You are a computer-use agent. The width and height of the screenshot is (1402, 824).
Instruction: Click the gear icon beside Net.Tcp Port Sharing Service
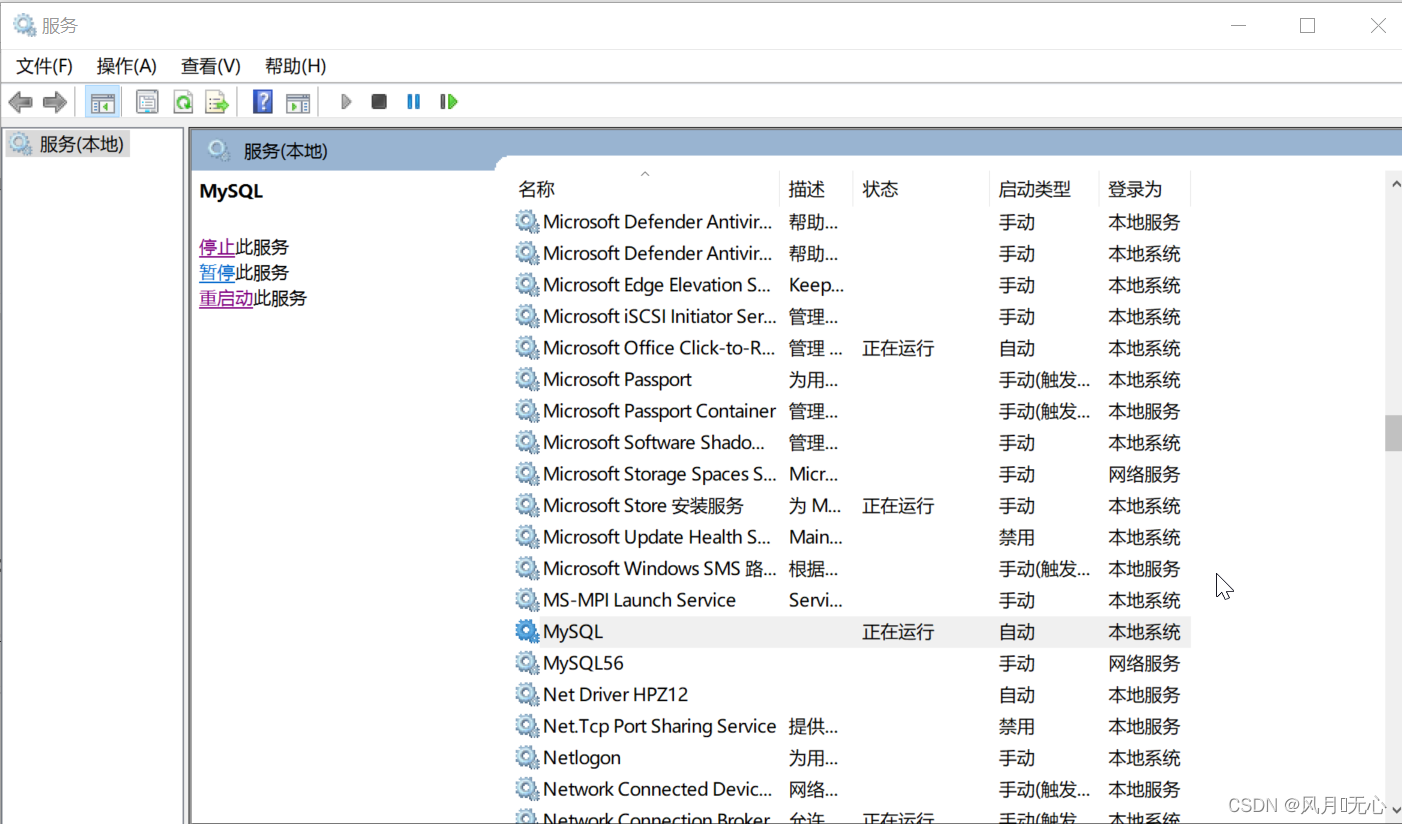tap(527, 726)
